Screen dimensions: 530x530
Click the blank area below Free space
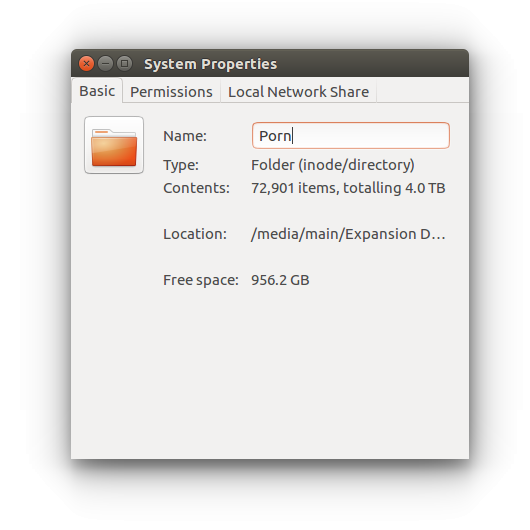click(x=270, y=372)
